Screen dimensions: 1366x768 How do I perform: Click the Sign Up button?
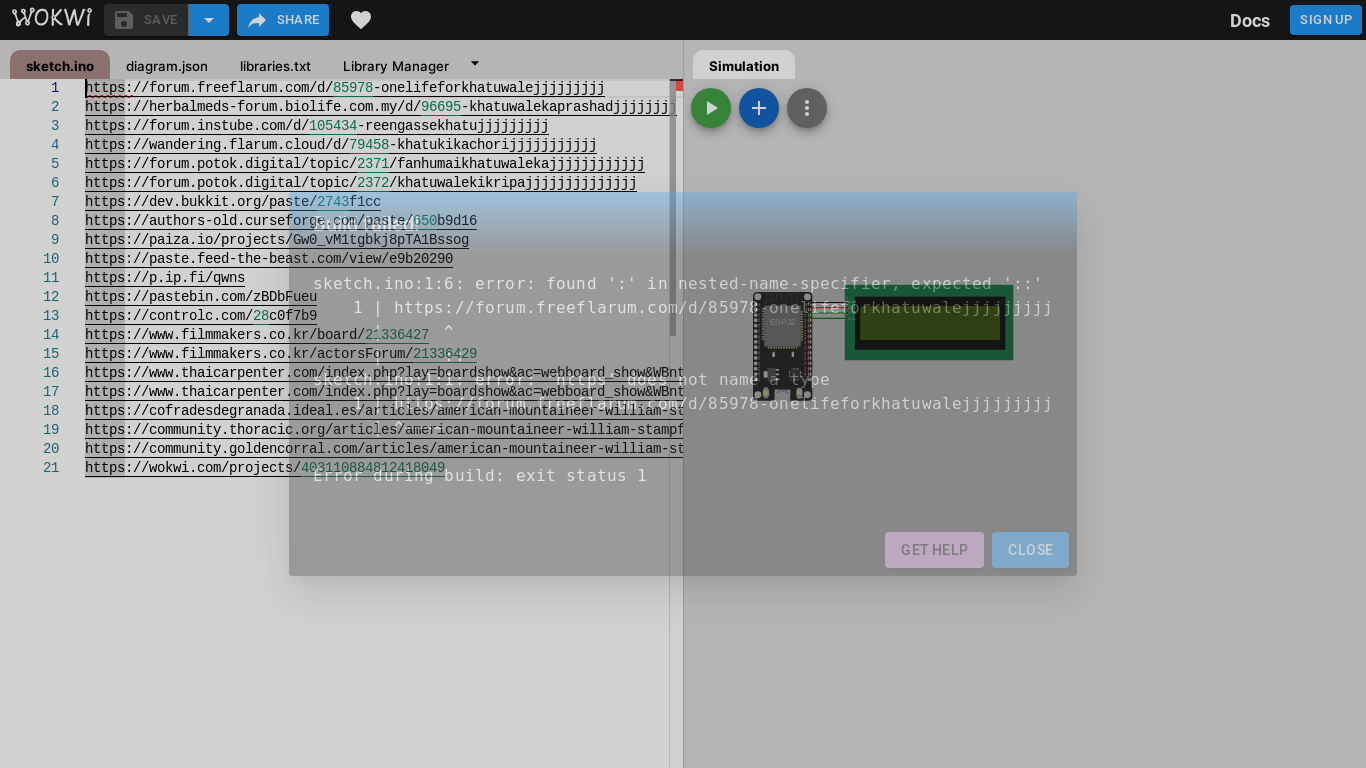[1326, 20]
